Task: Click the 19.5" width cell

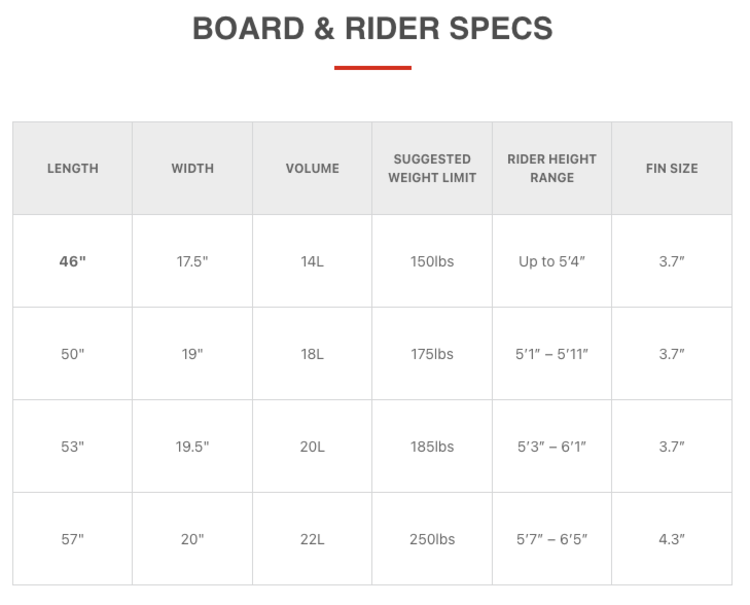Action: 192,447
